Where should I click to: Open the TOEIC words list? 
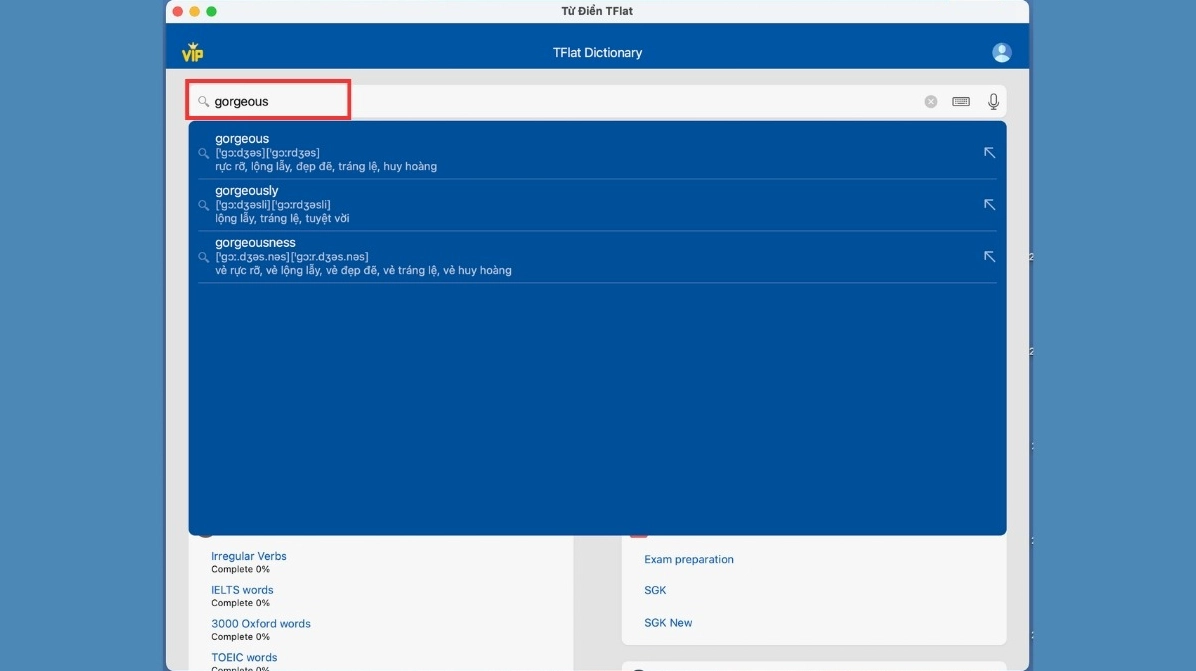click(x=244, y=657)
